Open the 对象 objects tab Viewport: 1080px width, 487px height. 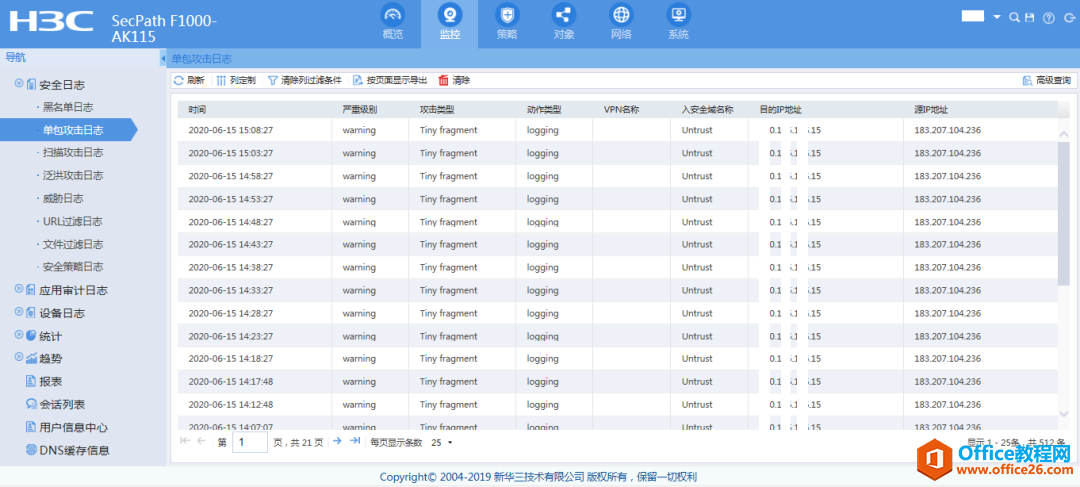[x=564, y=23]
